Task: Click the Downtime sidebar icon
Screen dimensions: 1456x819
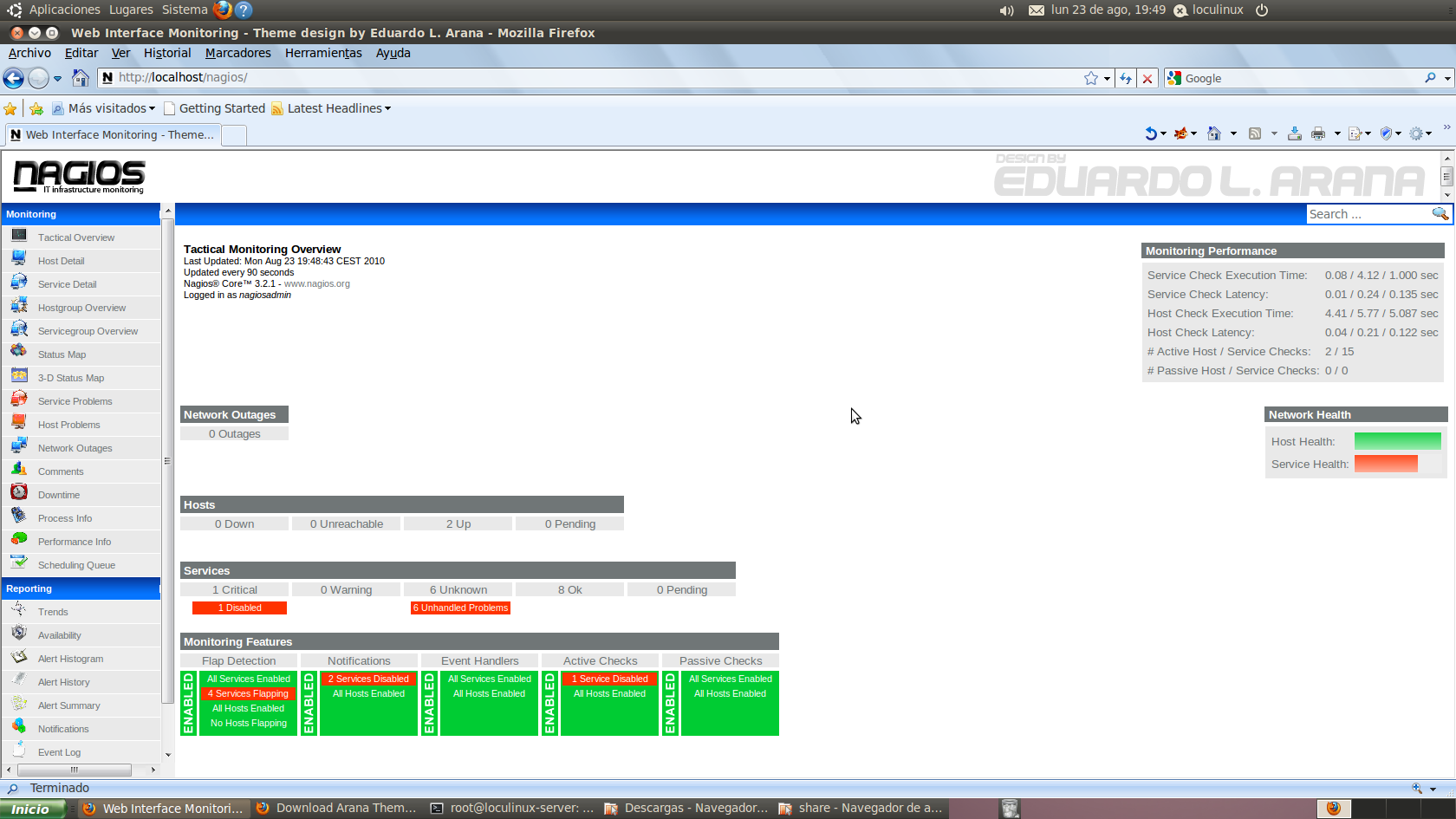Action: (19, 493)
